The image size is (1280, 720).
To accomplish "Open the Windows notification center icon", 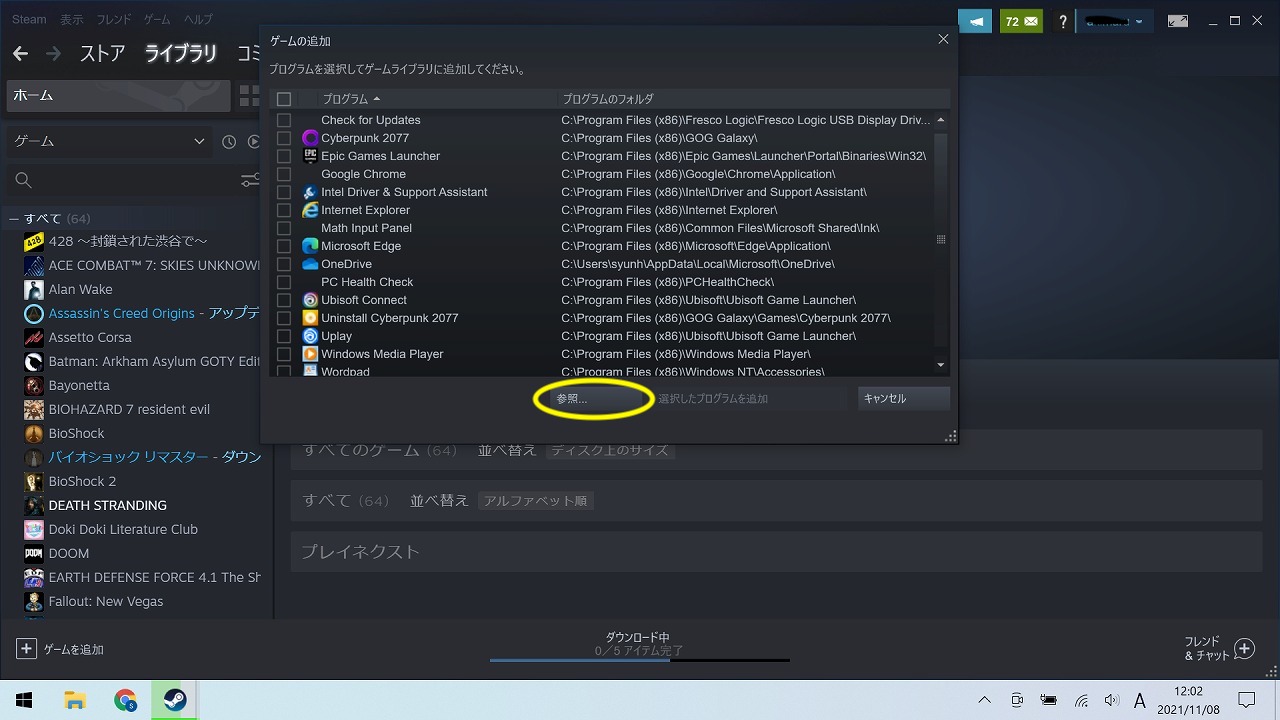I will [x=1246, y=700].
